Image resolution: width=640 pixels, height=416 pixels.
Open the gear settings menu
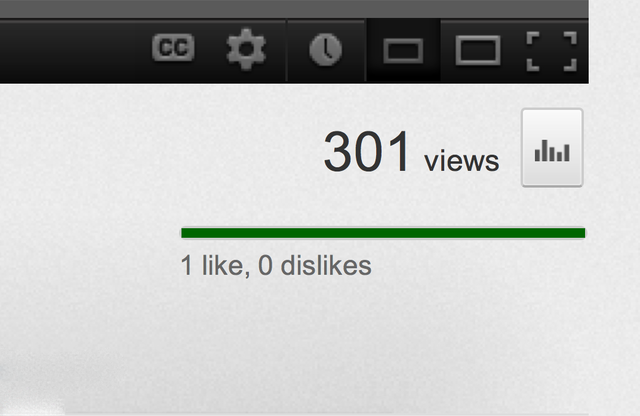point(246,49)
